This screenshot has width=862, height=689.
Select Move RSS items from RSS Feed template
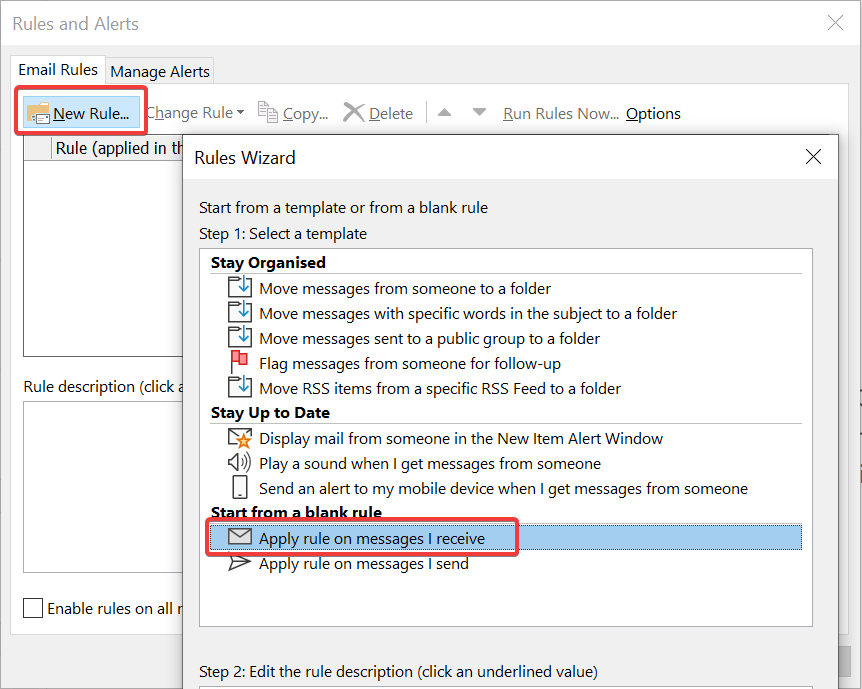click(x=439, y=388)
